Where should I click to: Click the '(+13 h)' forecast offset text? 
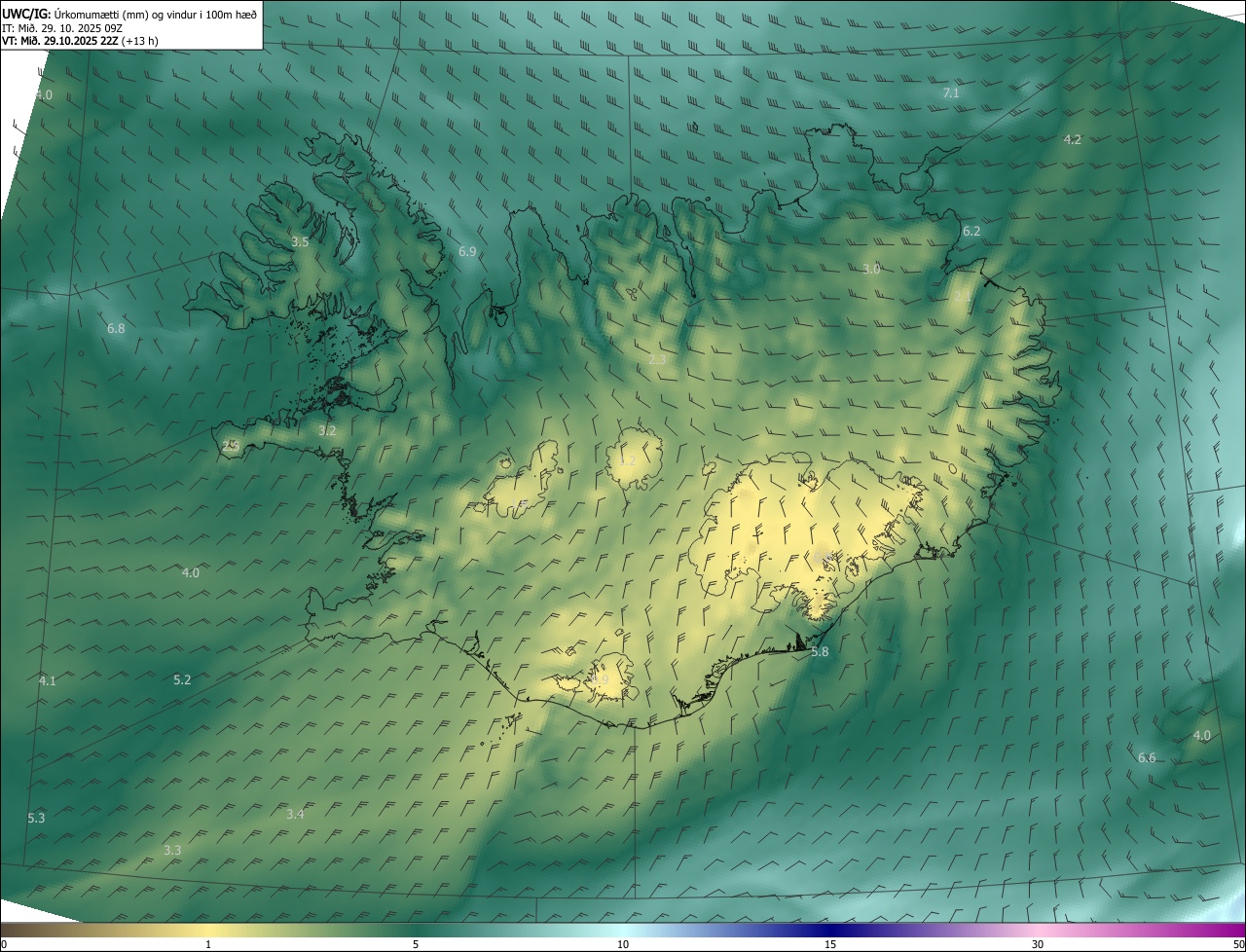(x=140, y=41)
